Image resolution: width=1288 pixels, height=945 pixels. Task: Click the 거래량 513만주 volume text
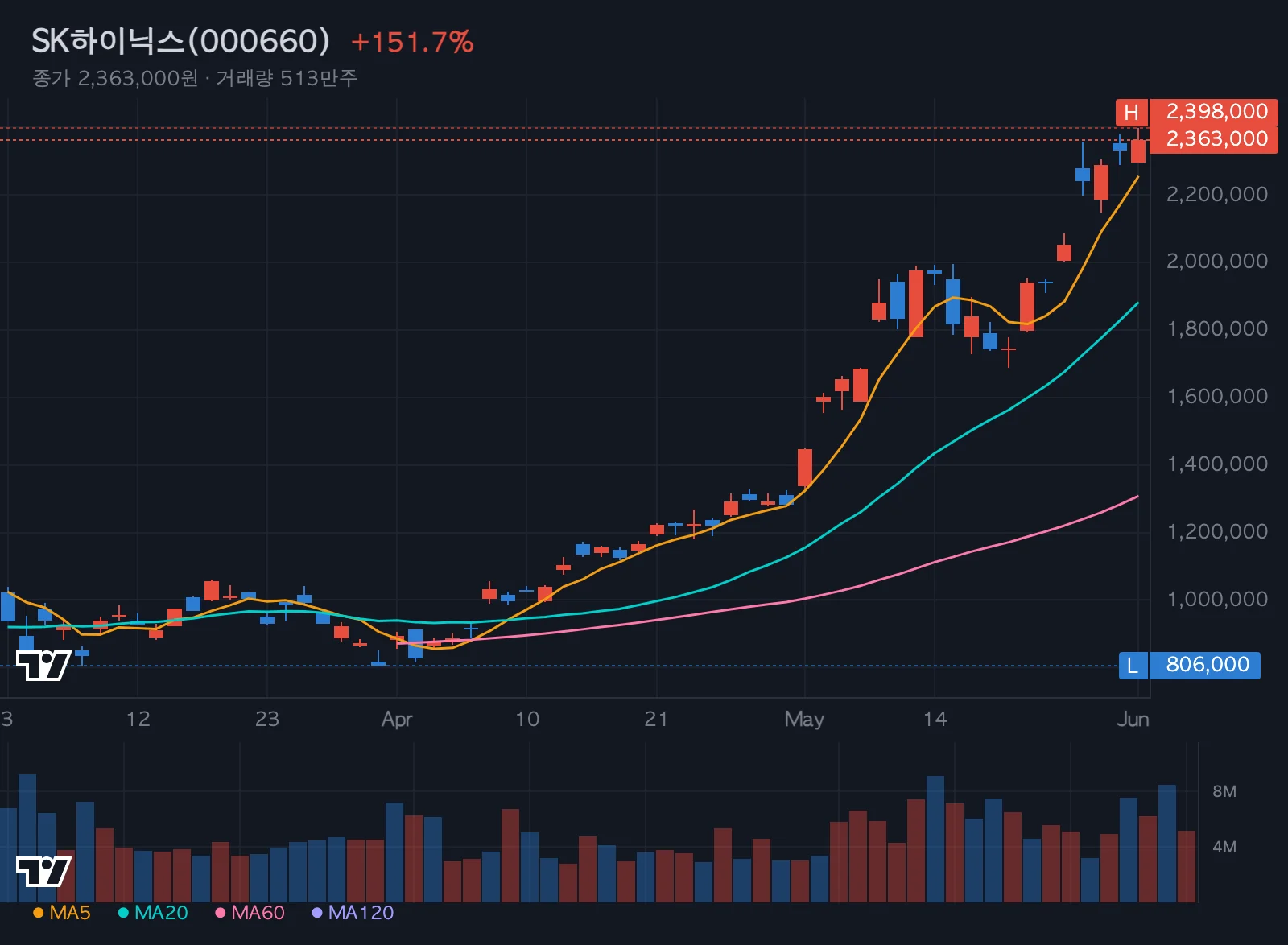click(x=287, y=78)
